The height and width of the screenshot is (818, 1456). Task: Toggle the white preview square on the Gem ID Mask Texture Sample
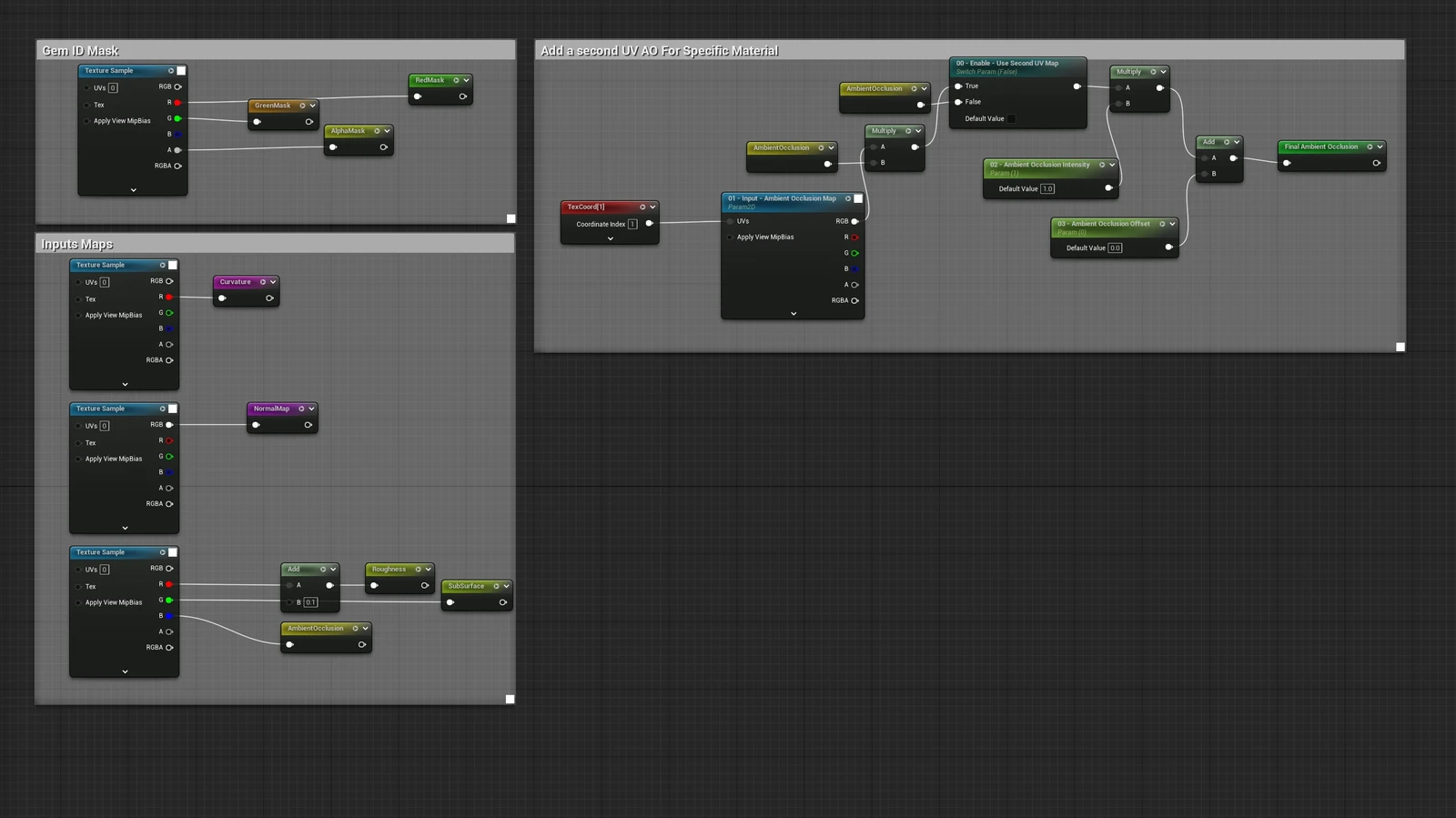coord(181,71)
